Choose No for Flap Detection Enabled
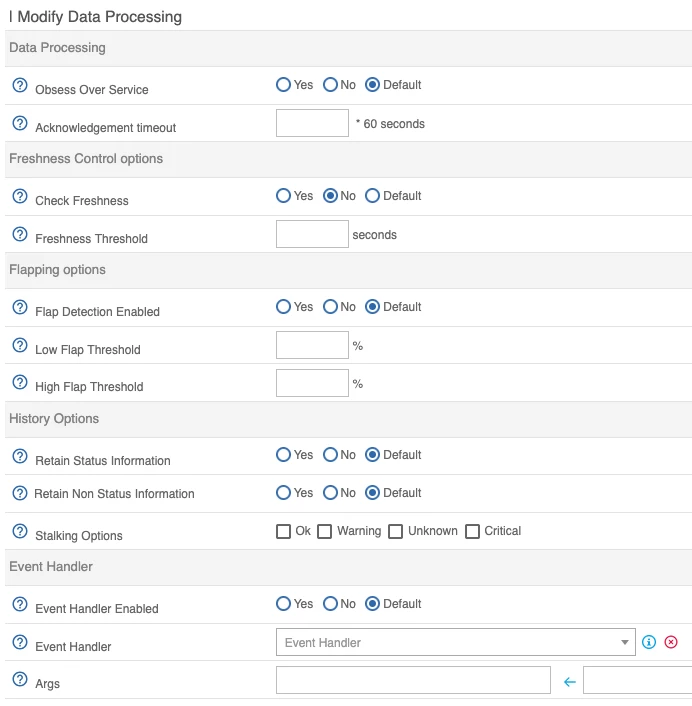The image size is (692, 706). 329,307
